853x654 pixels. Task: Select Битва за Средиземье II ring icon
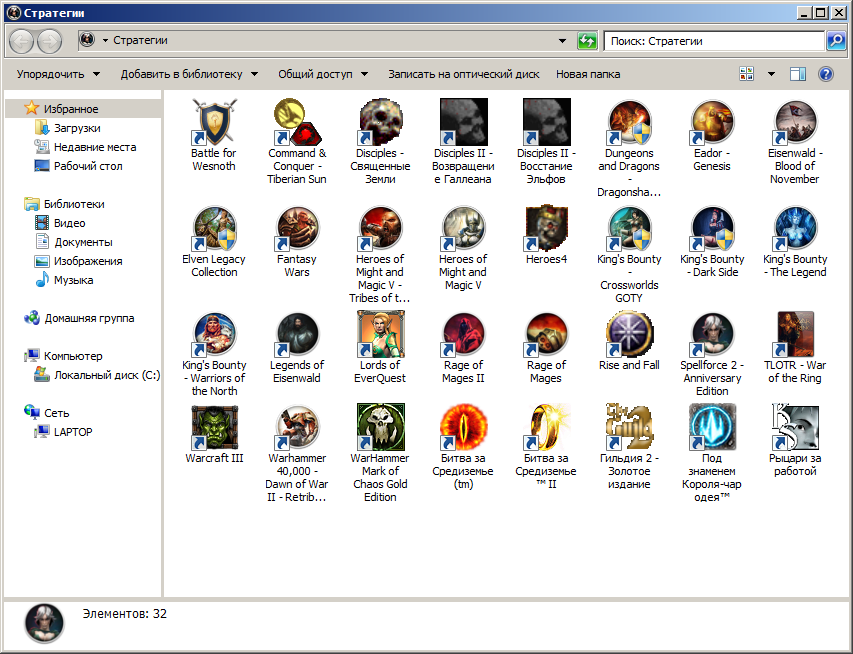click(546, 427)
